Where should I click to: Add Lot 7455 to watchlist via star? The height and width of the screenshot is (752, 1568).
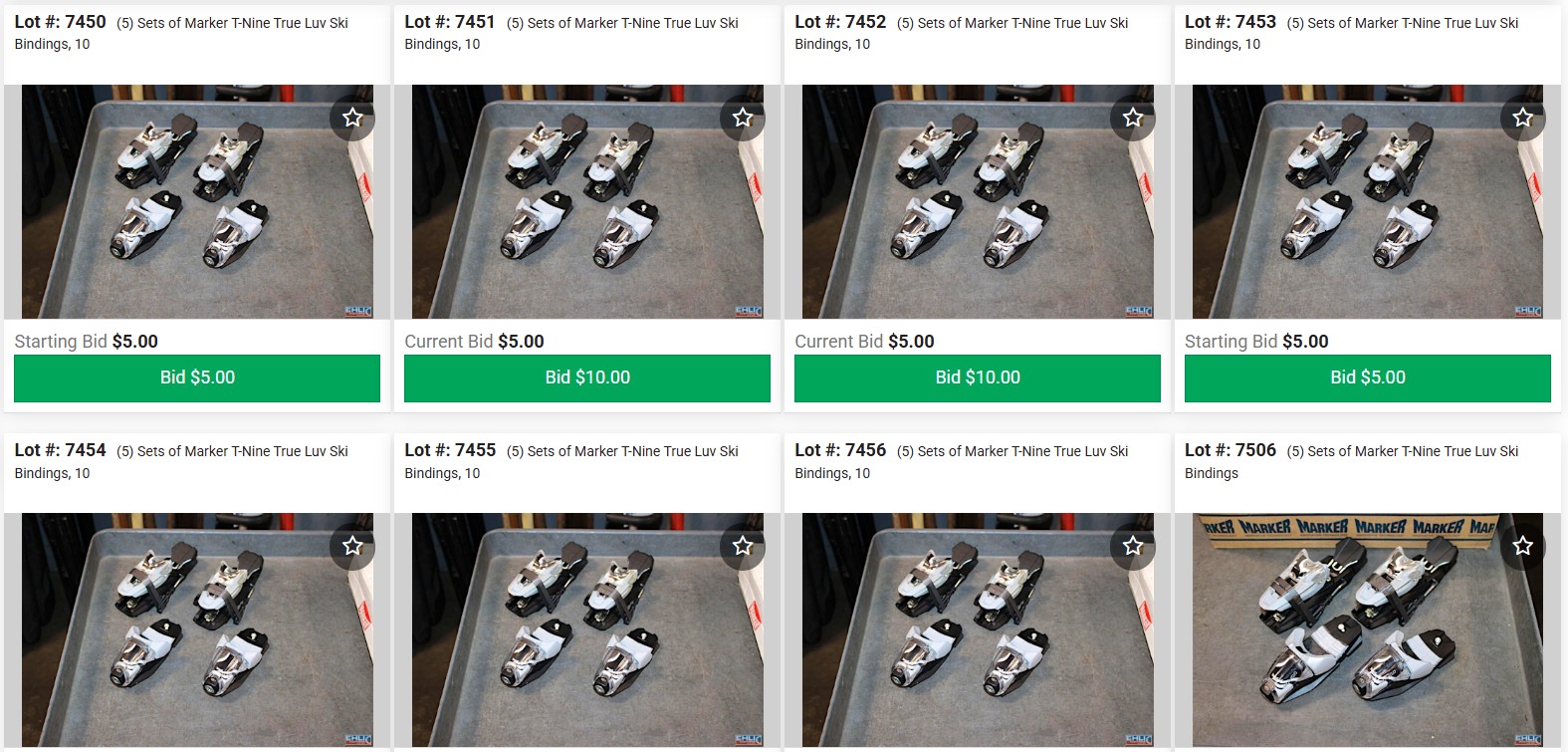point(743,546)
